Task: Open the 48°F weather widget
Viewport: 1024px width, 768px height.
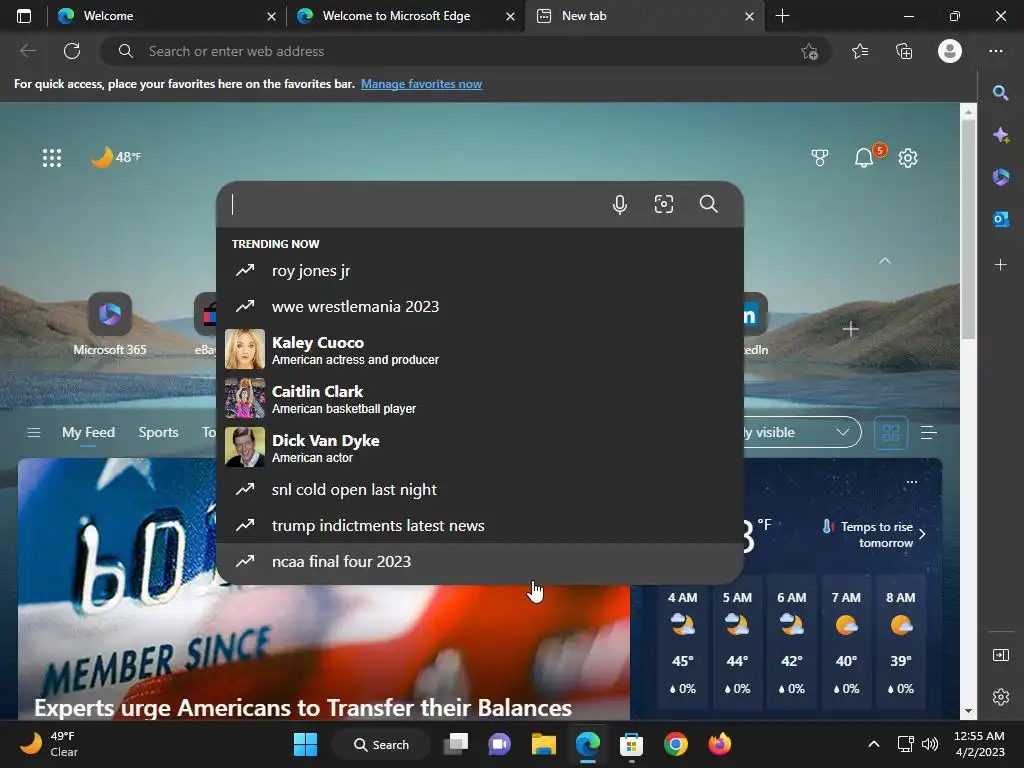Action: tap(116, 157)
